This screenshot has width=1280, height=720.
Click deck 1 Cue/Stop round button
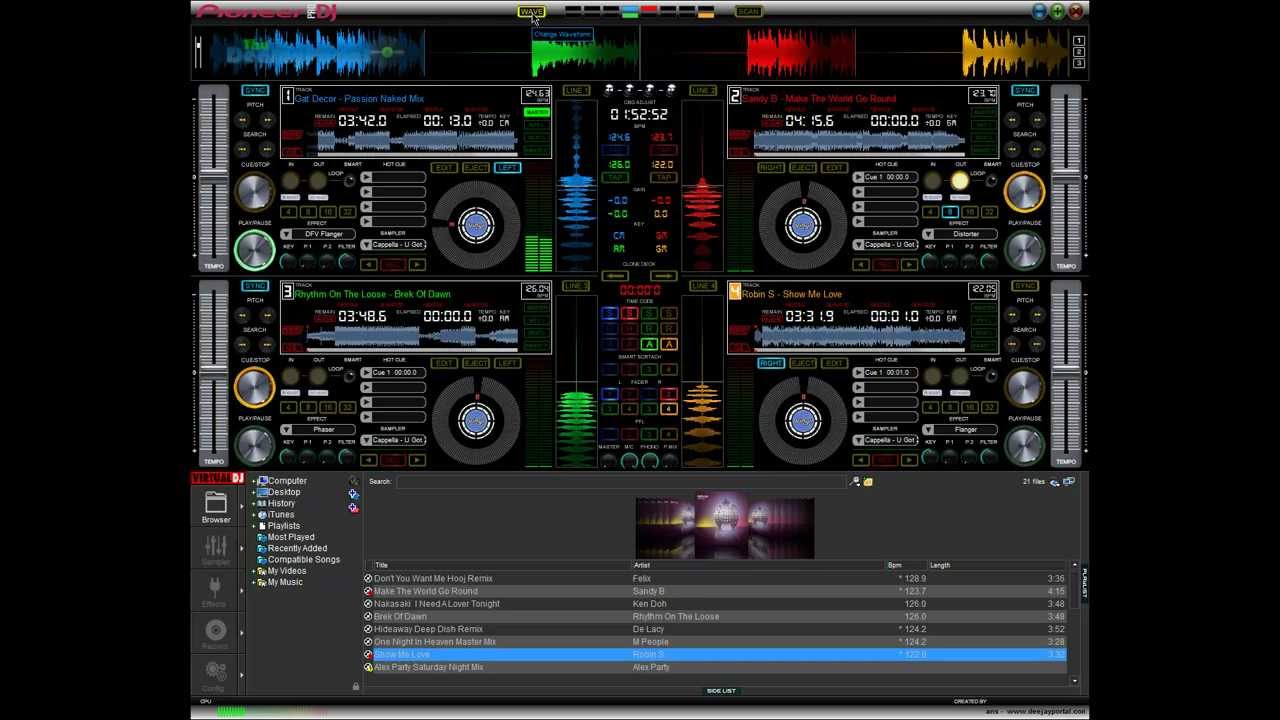254,192
